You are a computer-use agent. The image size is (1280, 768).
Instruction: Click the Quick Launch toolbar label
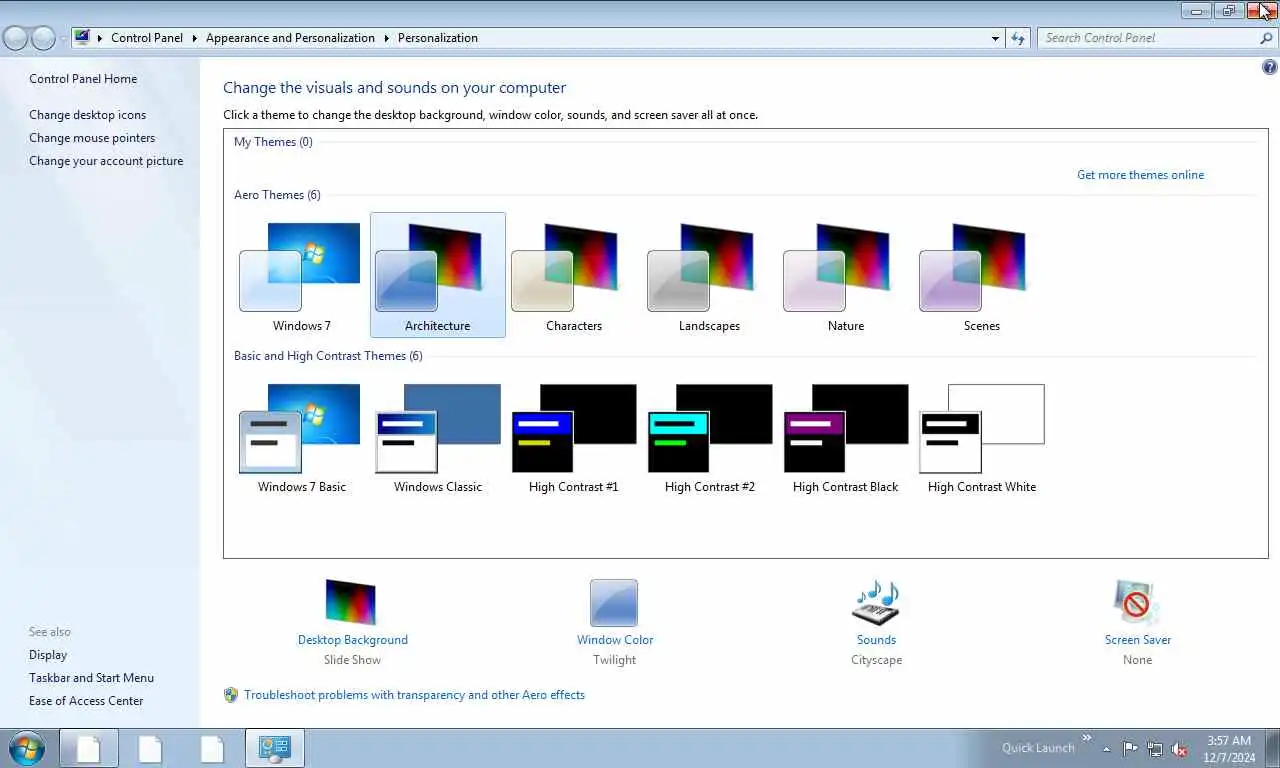[1038, 748]
